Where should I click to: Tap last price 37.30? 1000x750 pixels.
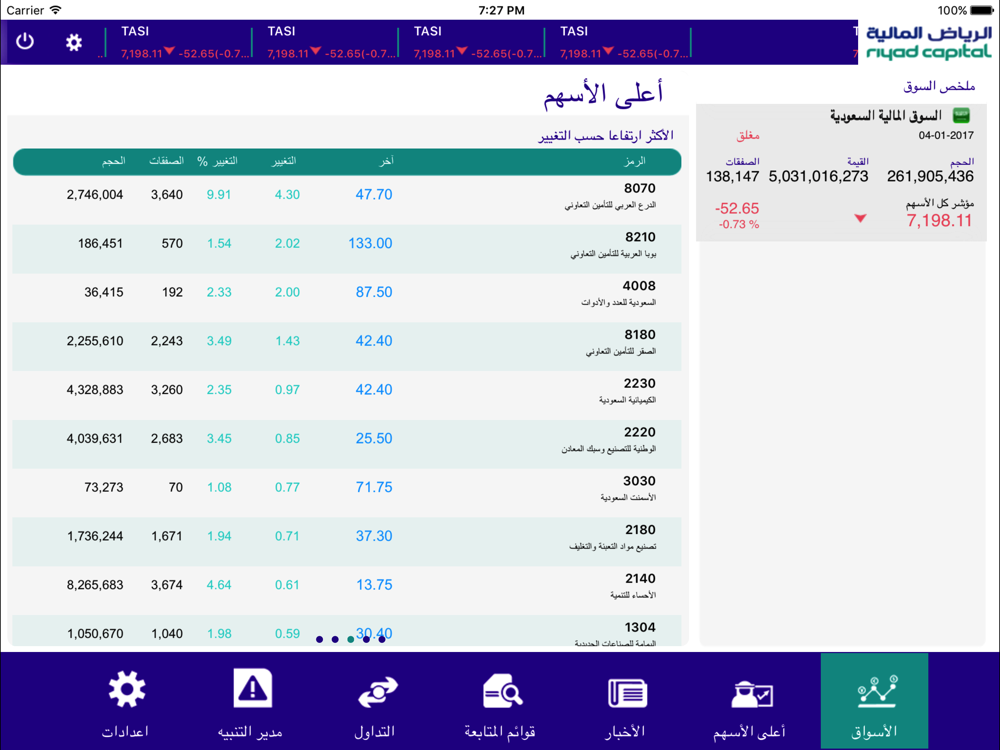point(374,536)
